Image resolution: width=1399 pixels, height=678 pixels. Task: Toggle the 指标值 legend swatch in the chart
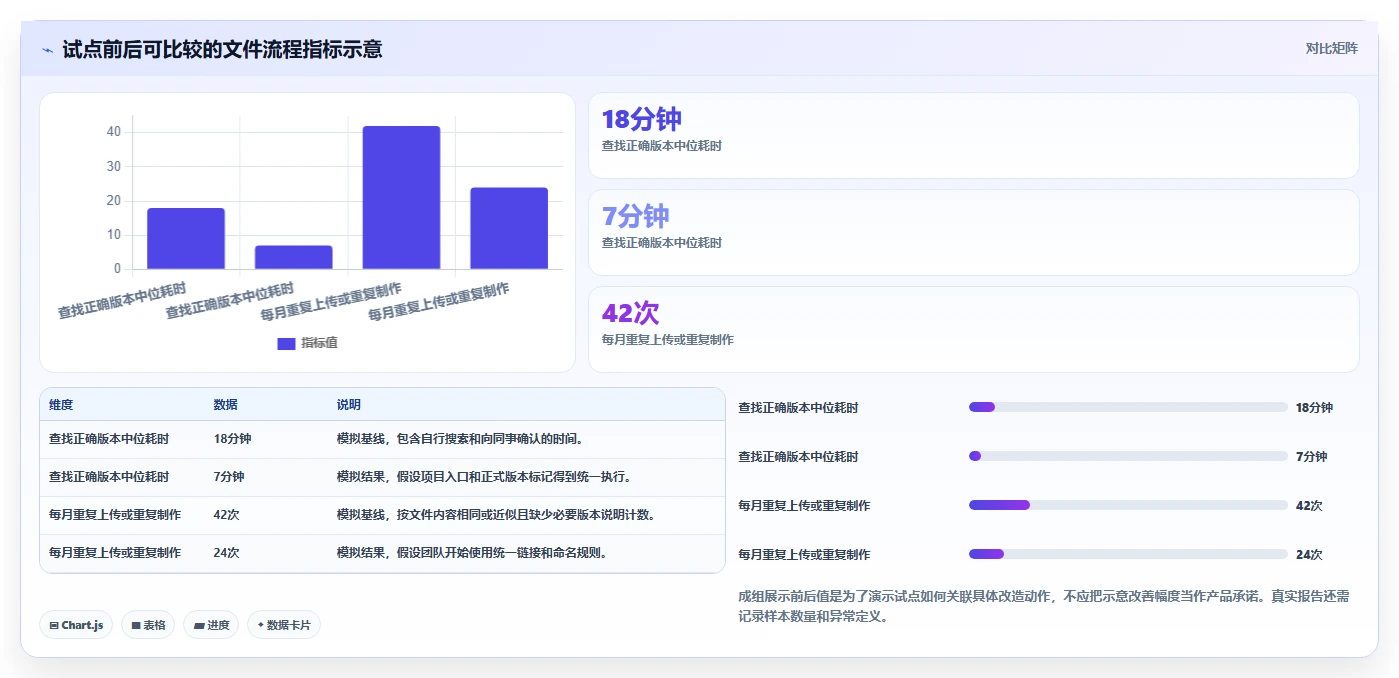(286, 343)
